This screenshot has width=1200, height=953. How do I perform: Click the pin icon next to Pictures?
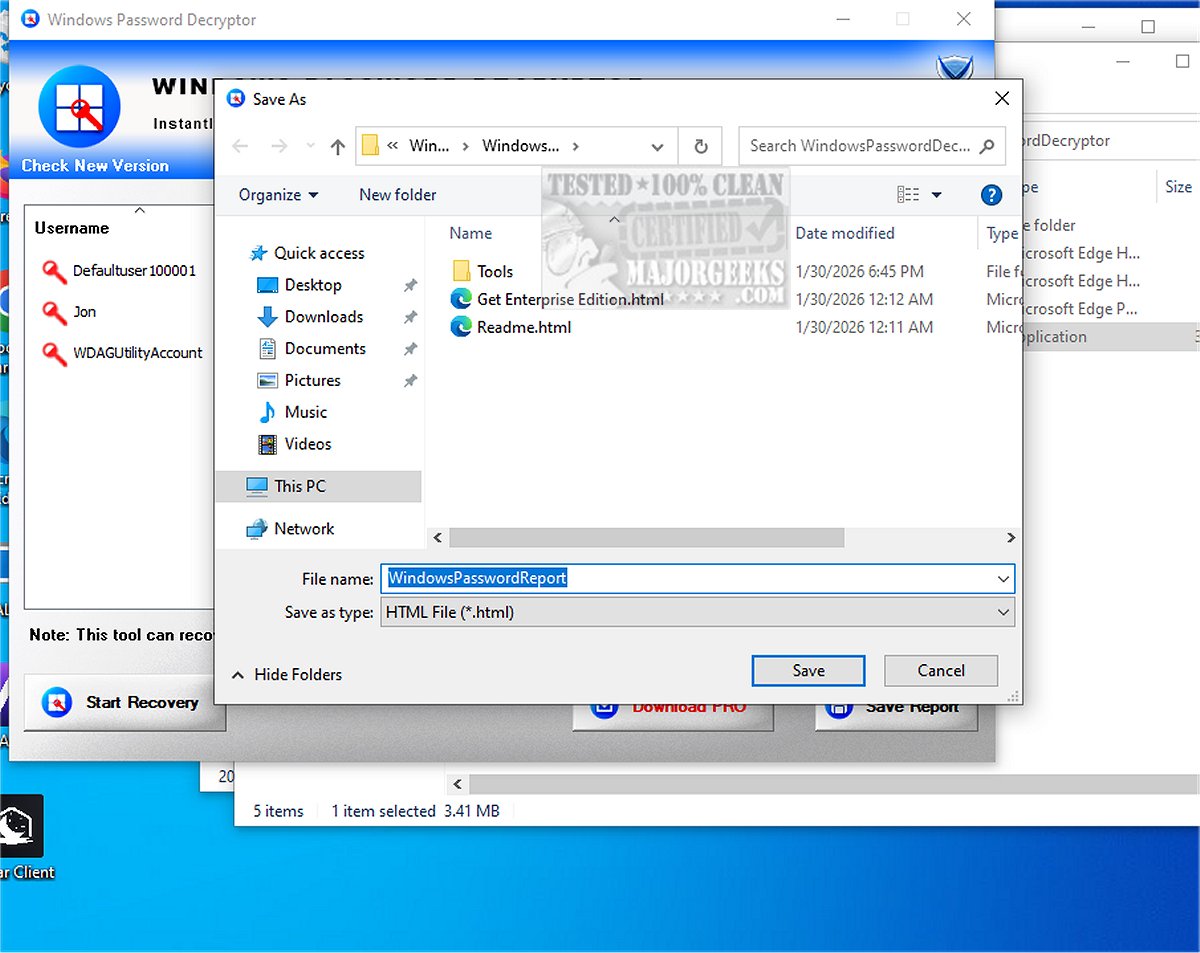410,381
